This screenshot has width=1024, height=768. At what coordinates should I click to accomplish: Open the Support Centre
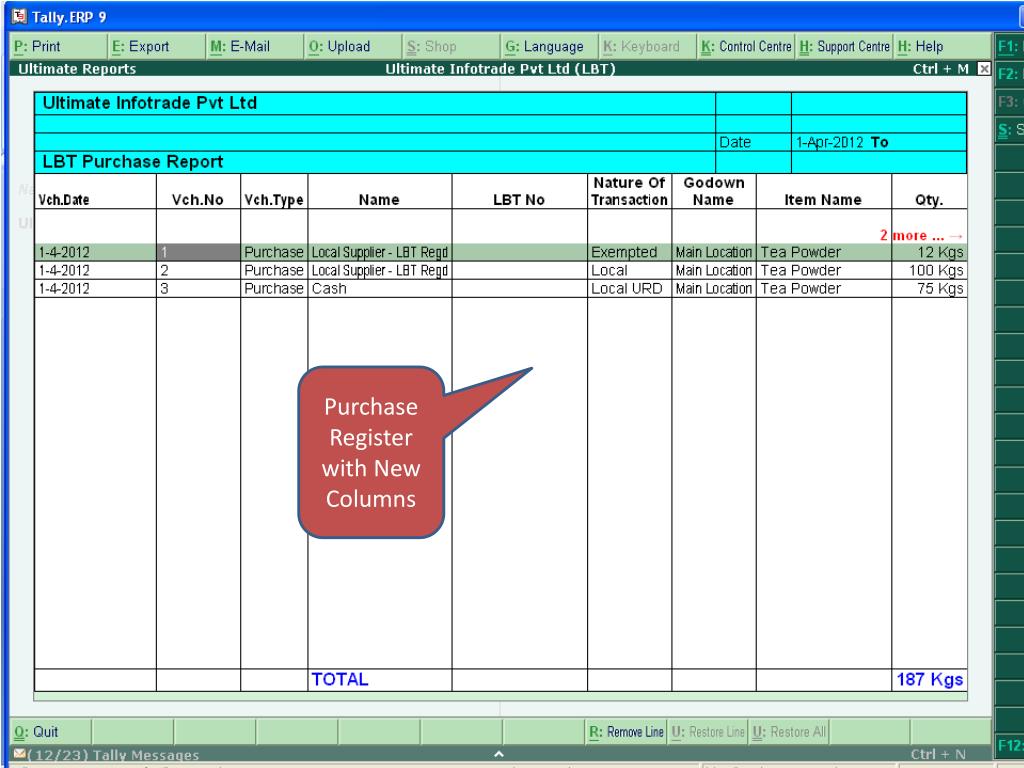[844, 46]
